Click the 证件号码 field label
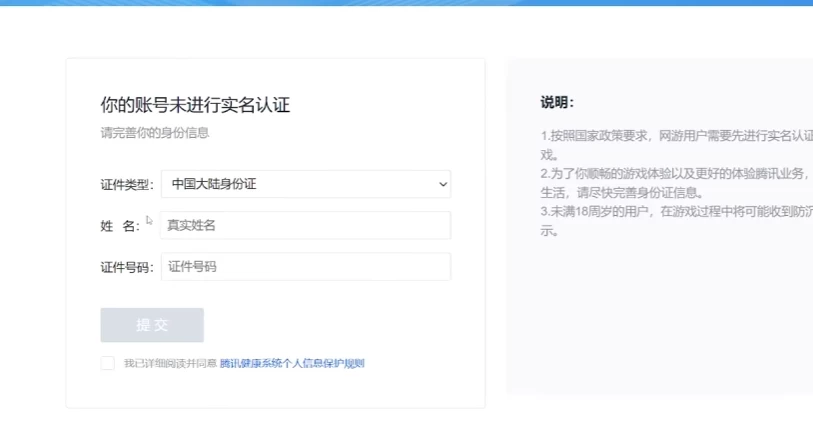813x431 pixels. (x=127, y=268)
